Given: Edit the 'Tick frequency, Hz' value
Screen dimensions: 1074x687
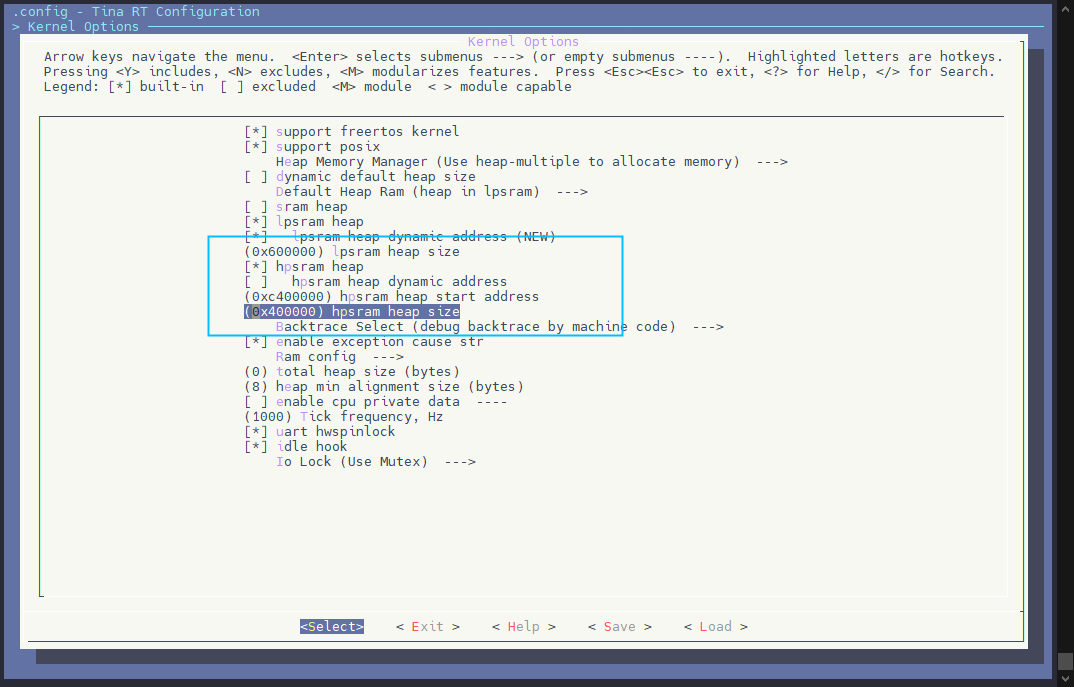Looking at the screenshot, I should 344,417.
